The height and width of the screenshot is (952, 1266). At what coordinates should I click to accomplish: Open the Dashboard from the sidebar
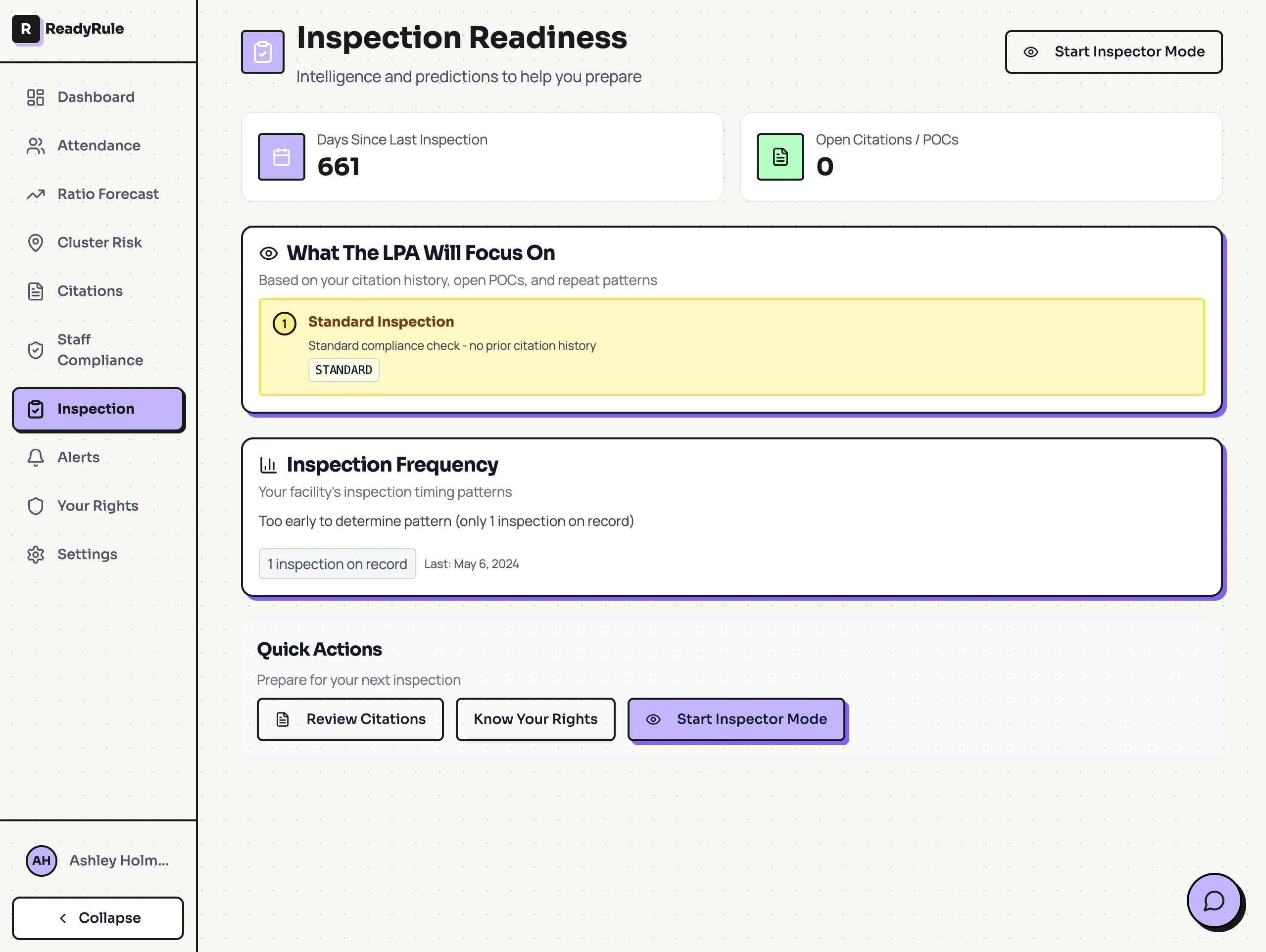pyautogui.click(x=95, y=96)
